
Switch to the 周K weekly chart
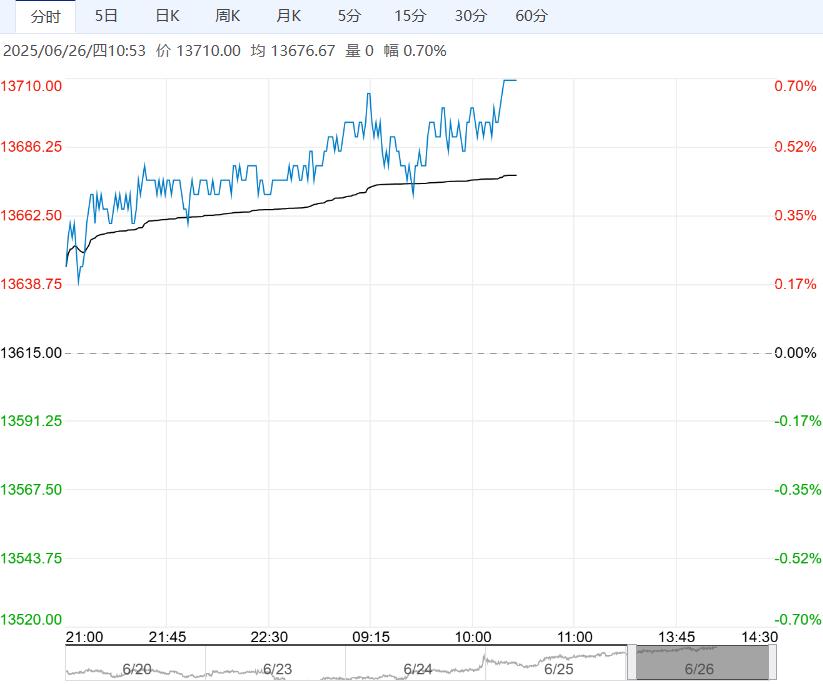[228, 16]
